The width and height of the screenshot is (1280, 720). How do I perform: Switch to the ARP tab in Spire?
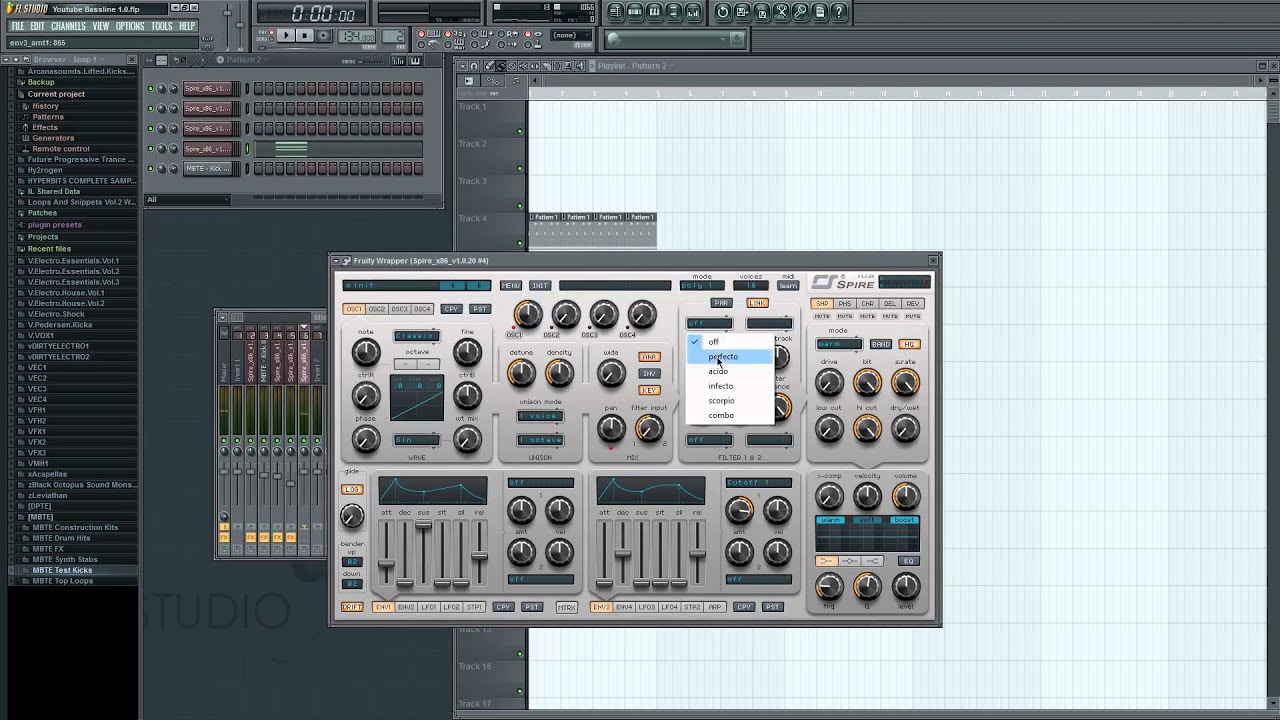[x=715, y=607]
